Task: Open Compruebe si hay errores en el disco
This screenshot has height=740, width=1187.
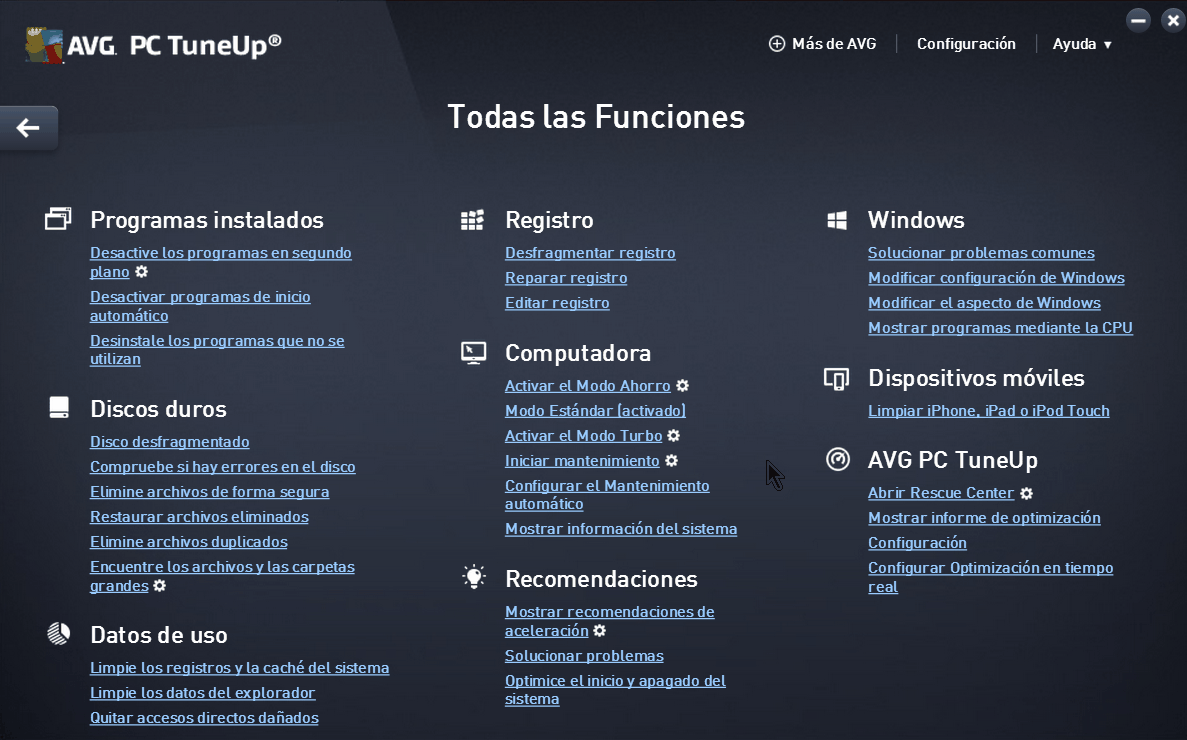Action: 223,466
